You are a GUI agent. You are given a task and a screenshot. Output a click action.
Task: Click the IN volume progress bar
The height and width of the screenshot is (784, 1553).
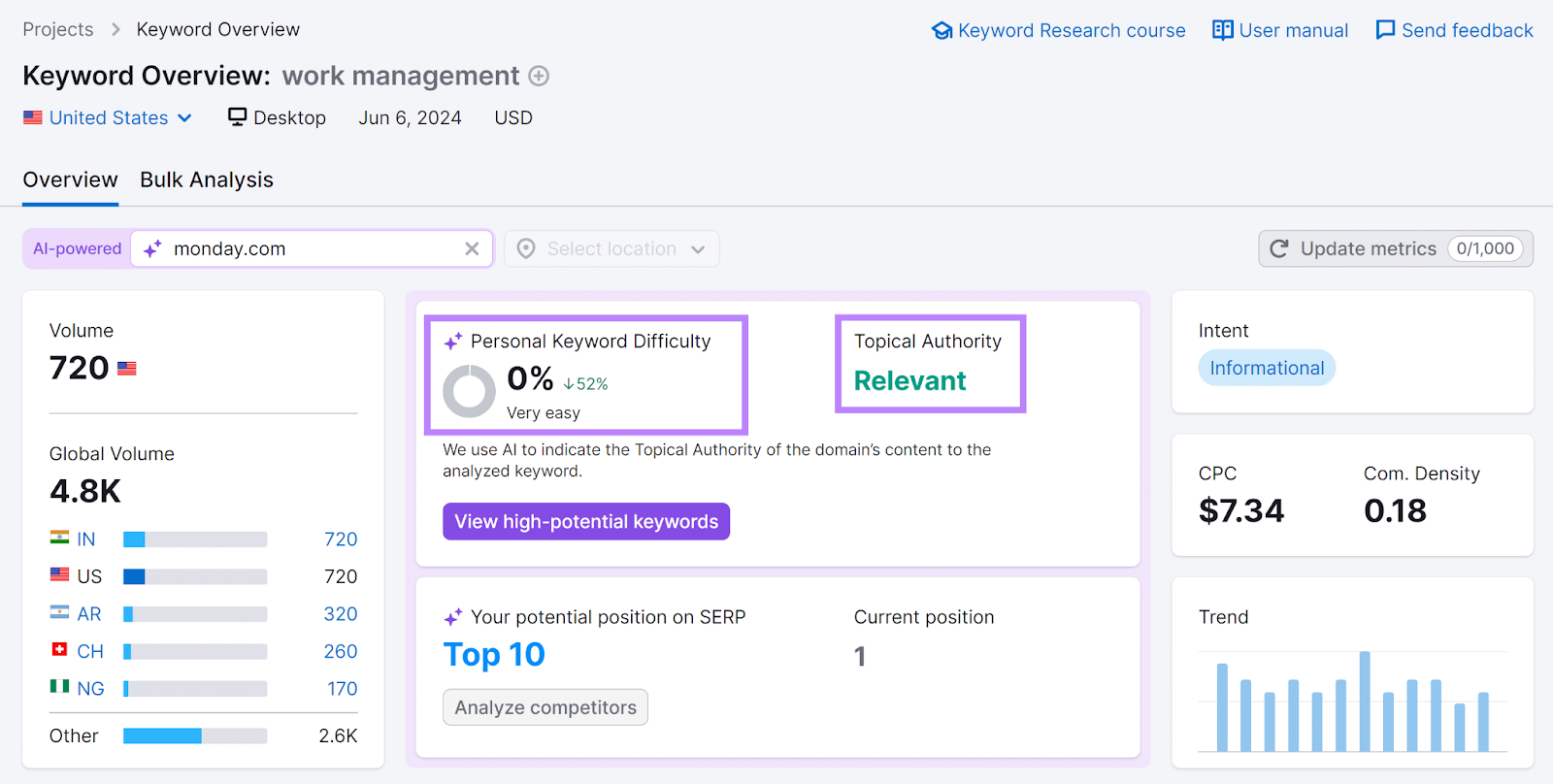pyautogui.click(x=195, y=539)
